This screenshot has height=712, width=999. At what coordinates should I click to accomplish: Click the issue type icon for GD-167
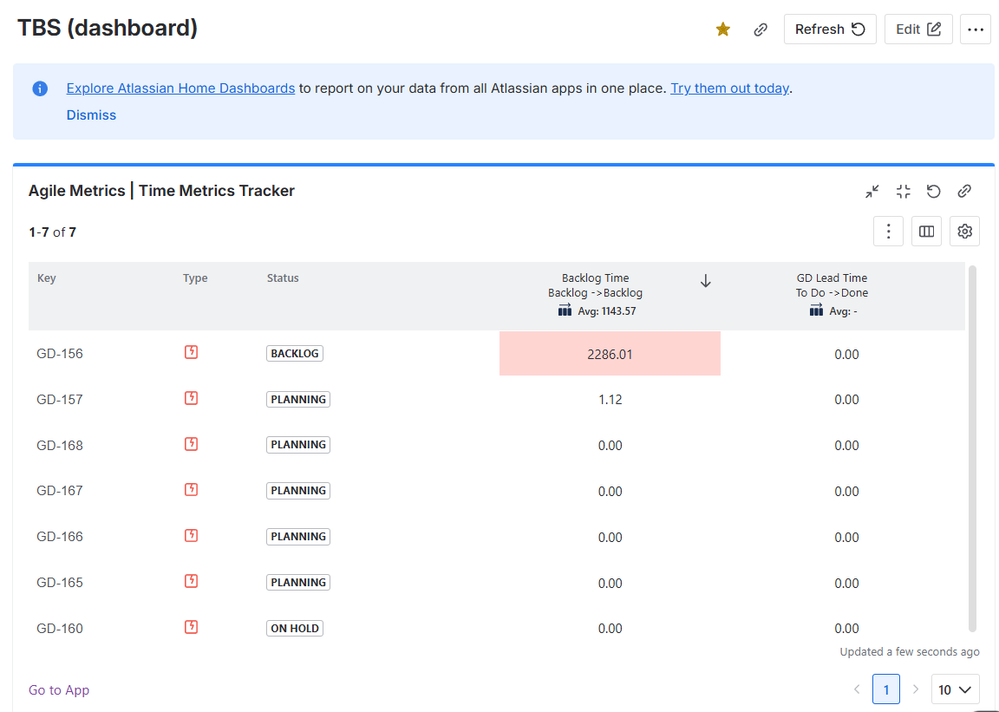point(191,490)
